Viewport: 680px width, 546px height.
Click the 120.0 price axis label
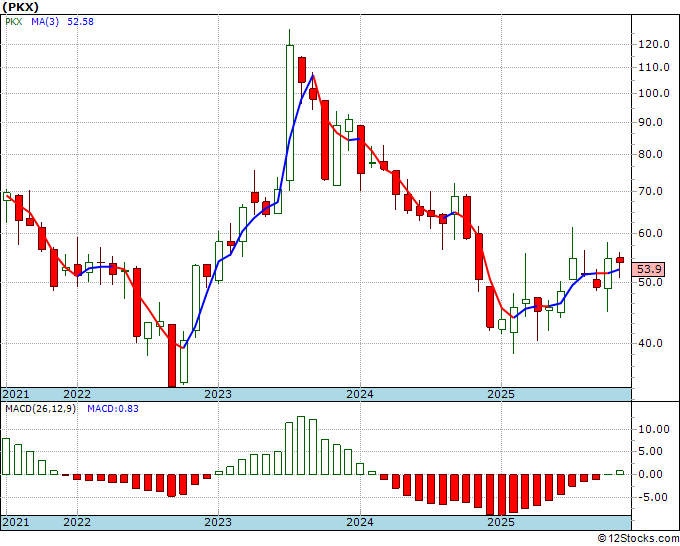click(654, 44)
